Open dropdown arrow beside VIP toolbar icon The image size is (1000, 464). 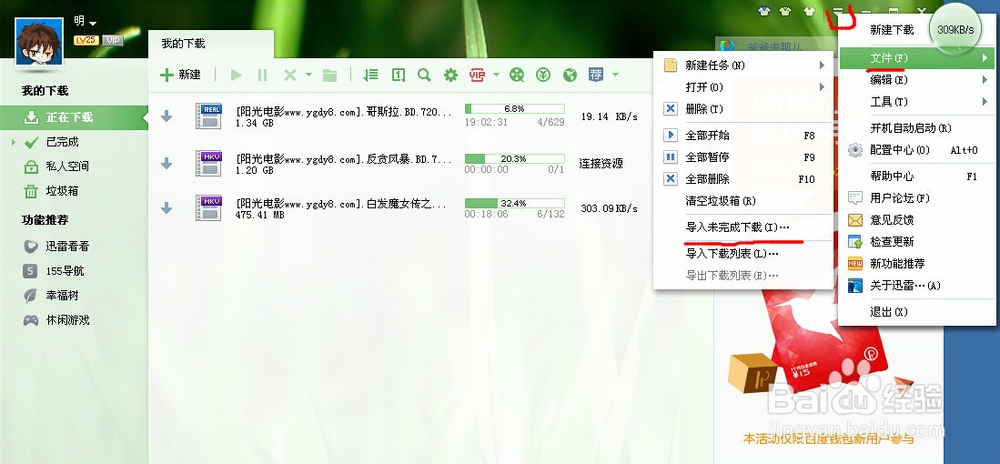point(496,75)
